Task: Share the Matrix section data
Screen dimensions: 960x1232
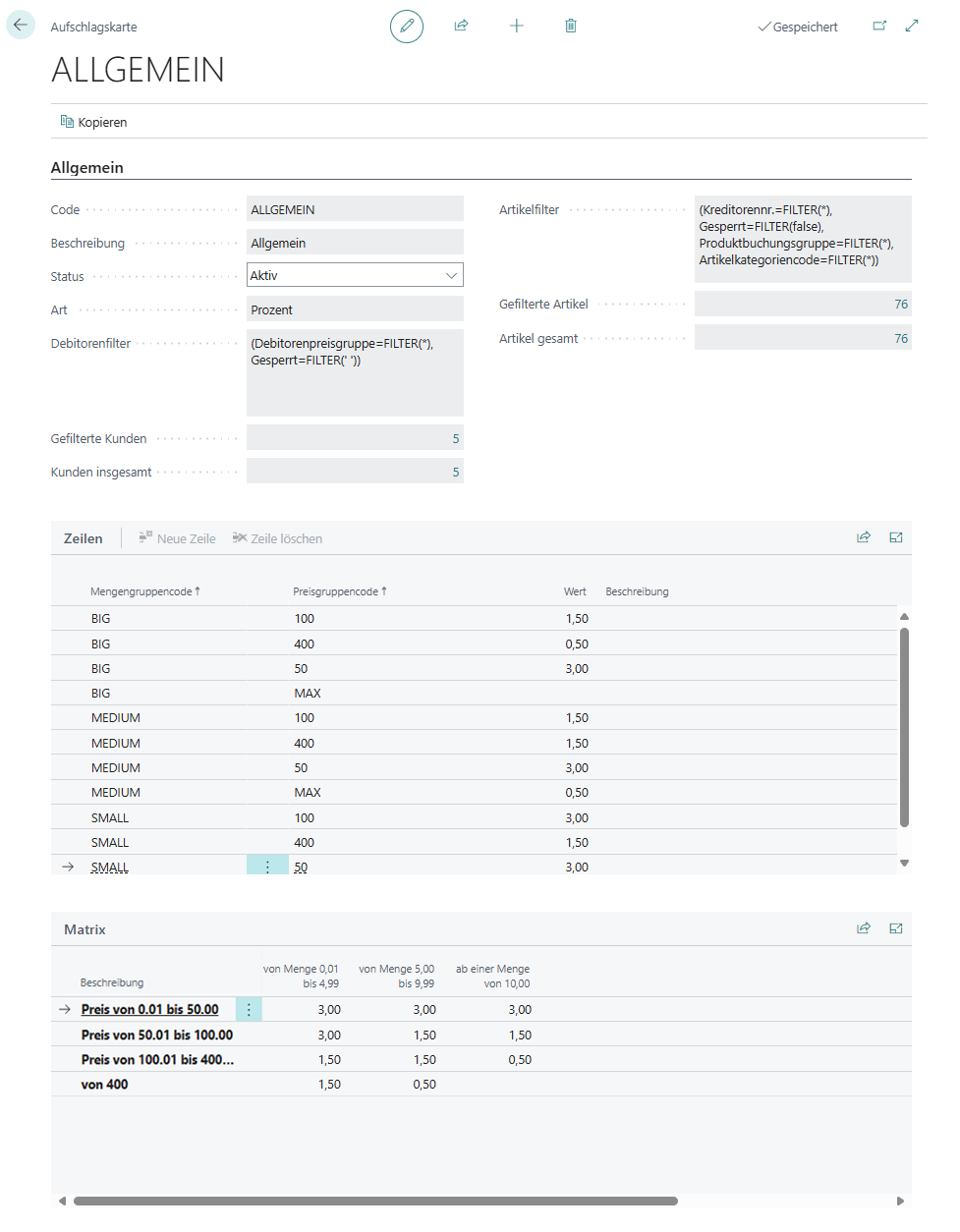Action: point(864,929)
